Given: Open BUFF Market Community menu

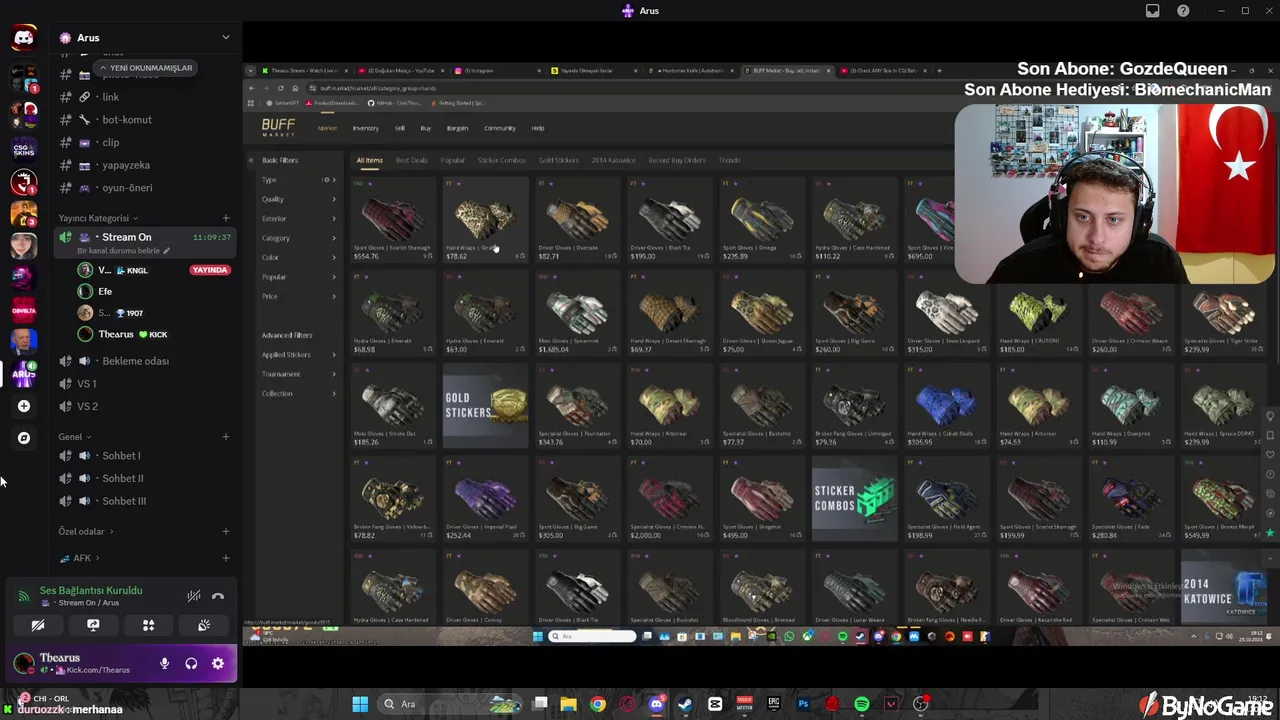Looking at the screenshot, I should tap(500, 128).
